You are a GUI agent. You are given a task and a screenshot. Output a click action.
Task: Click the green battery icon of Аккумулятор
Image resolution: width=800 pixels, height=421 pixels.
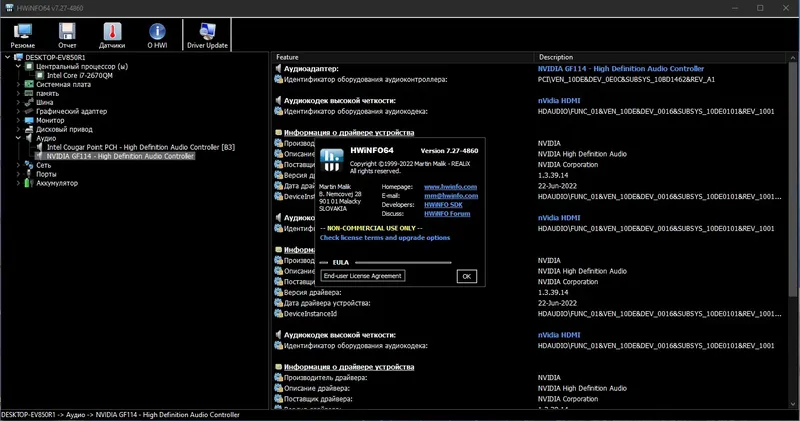click(x=28, y=183)
